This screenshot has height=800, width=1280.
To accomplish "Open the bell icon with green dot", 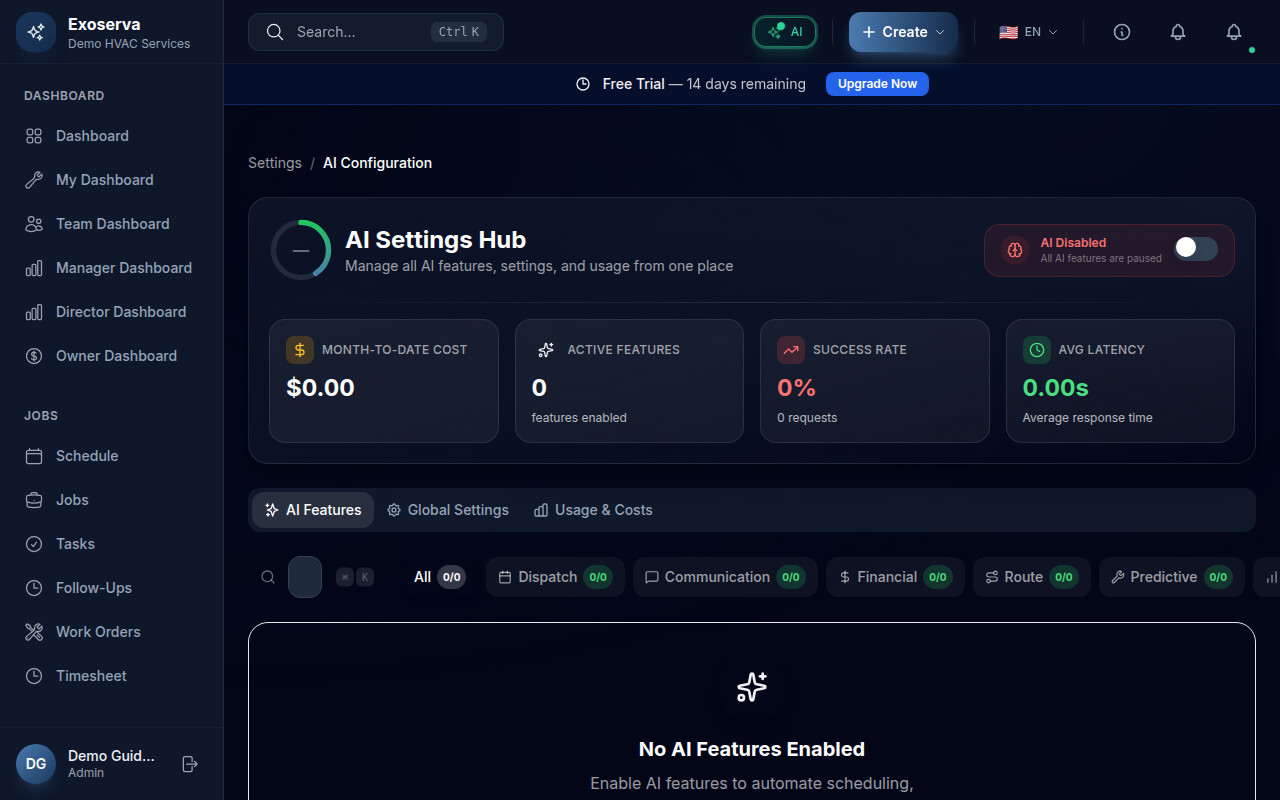I will (1234, 32).
